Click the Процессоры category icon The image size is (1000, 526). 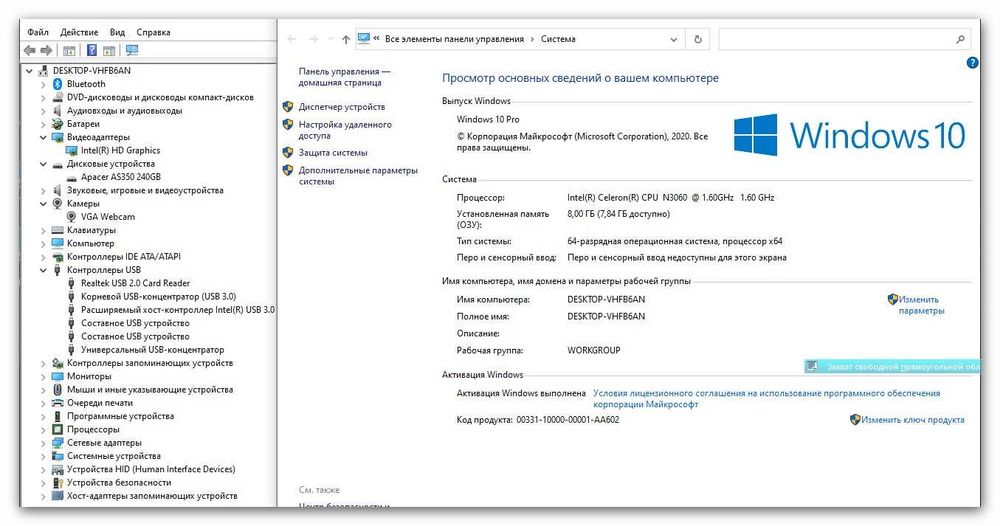tap(57, 429)
